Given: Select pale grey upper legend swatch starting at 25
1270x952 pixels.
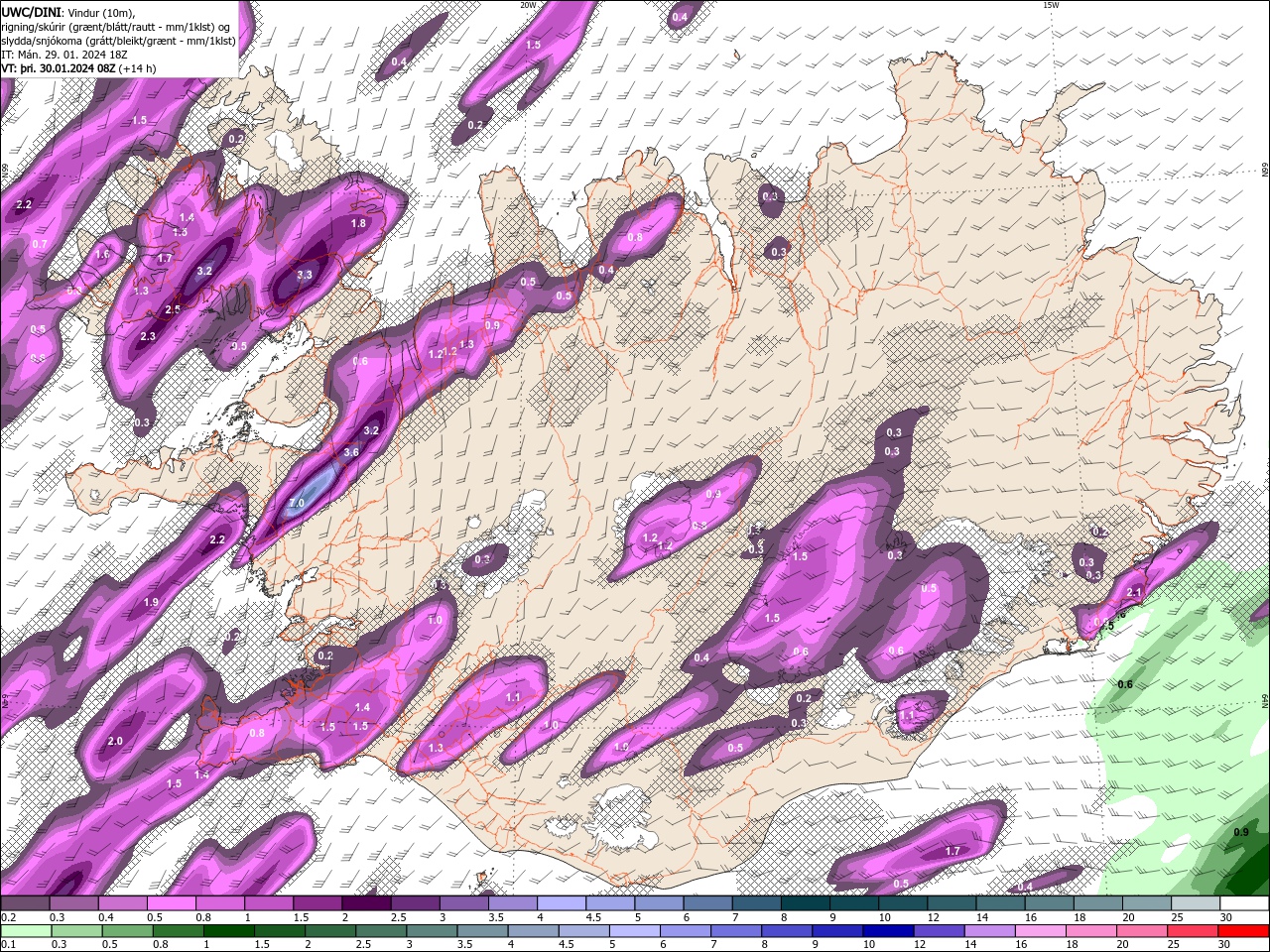Looking at the screenshot, I should (1196, 903).
